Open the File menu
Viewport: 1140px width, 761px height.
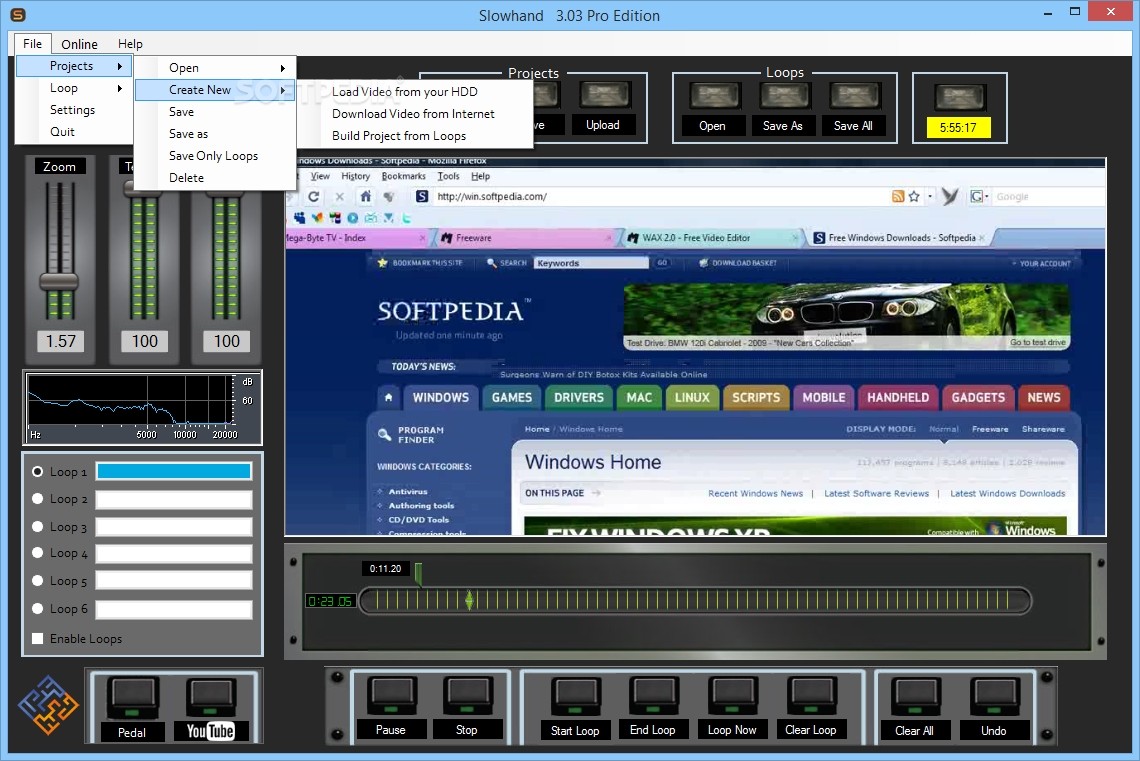click(33, 44)
